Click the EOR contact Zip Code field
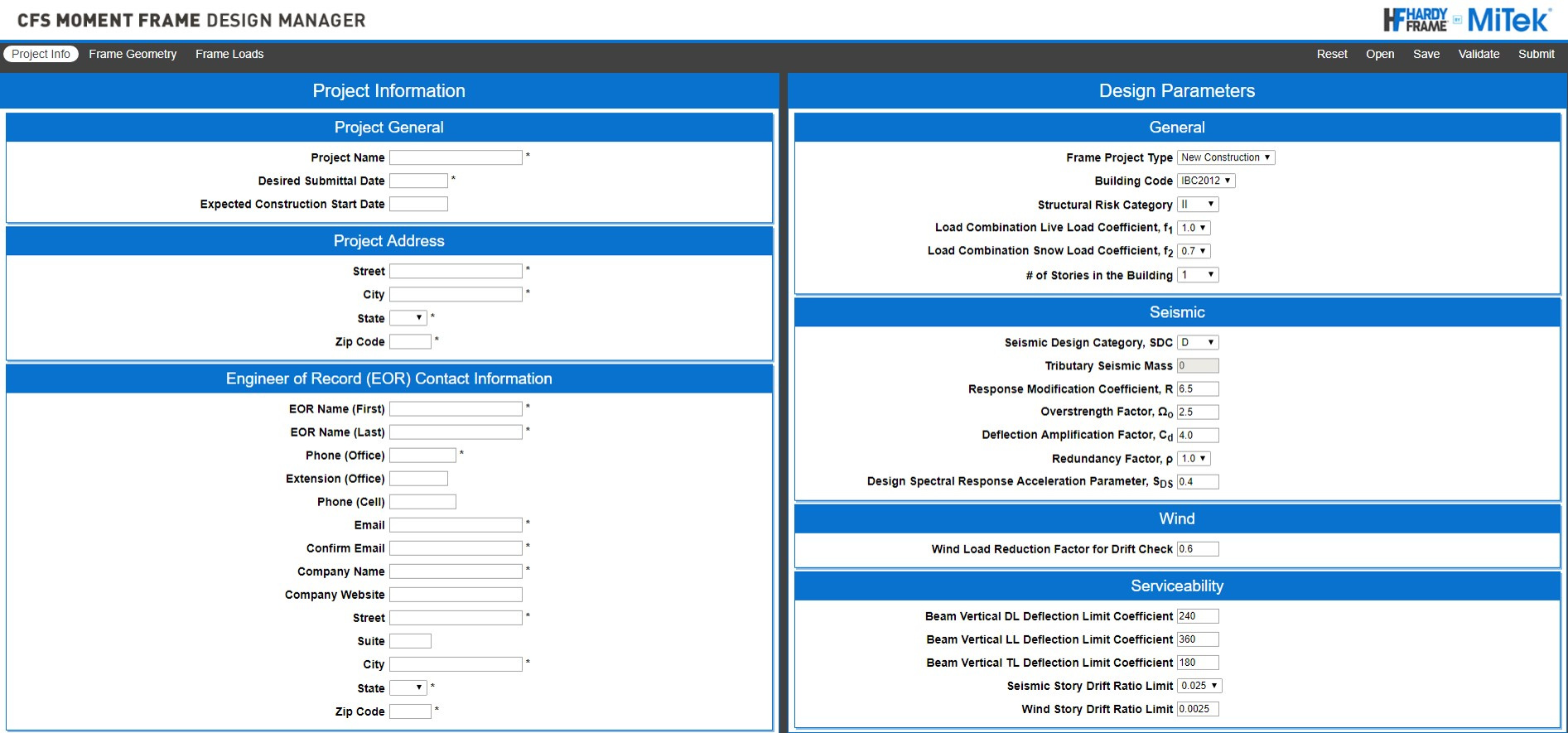1568x733 pixels. 410,711
